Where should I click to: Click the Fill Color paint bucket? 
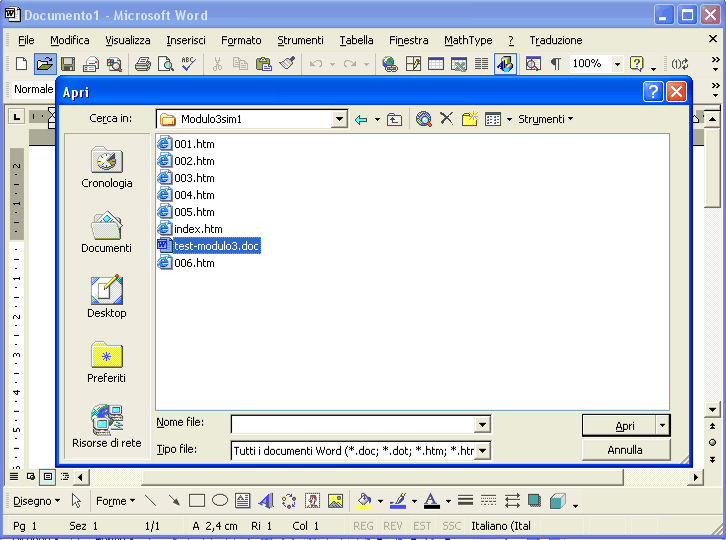click(364, 501)
